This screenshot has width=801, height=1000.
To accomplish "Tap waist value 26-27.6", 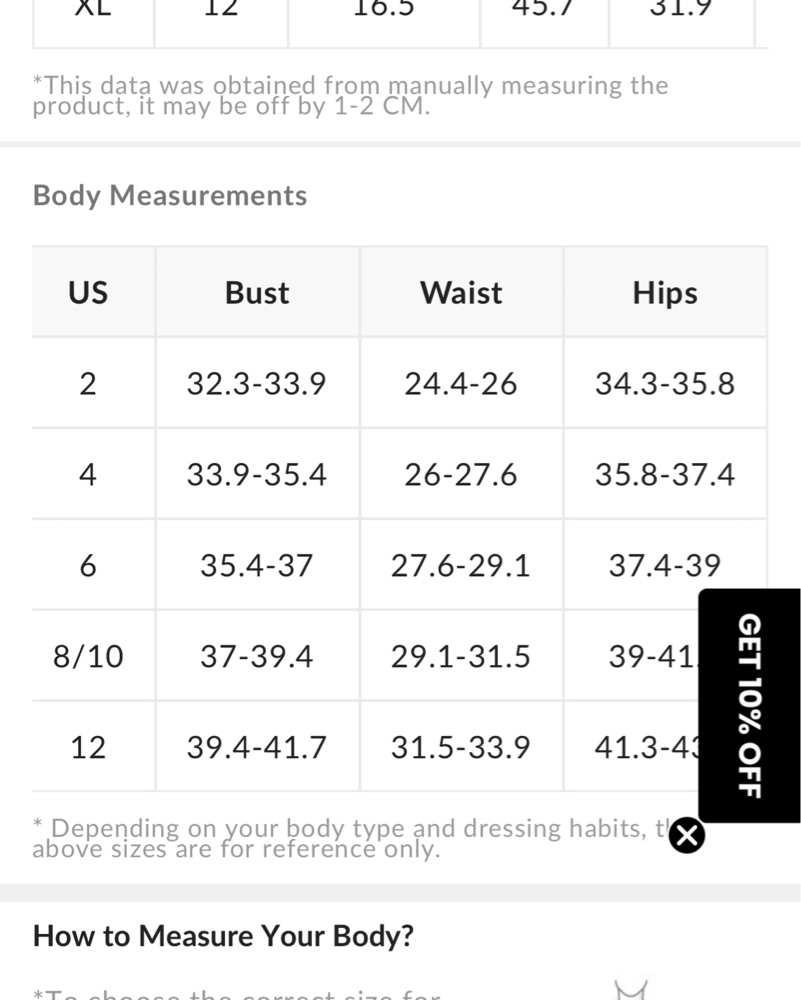I will coord(461,475).
